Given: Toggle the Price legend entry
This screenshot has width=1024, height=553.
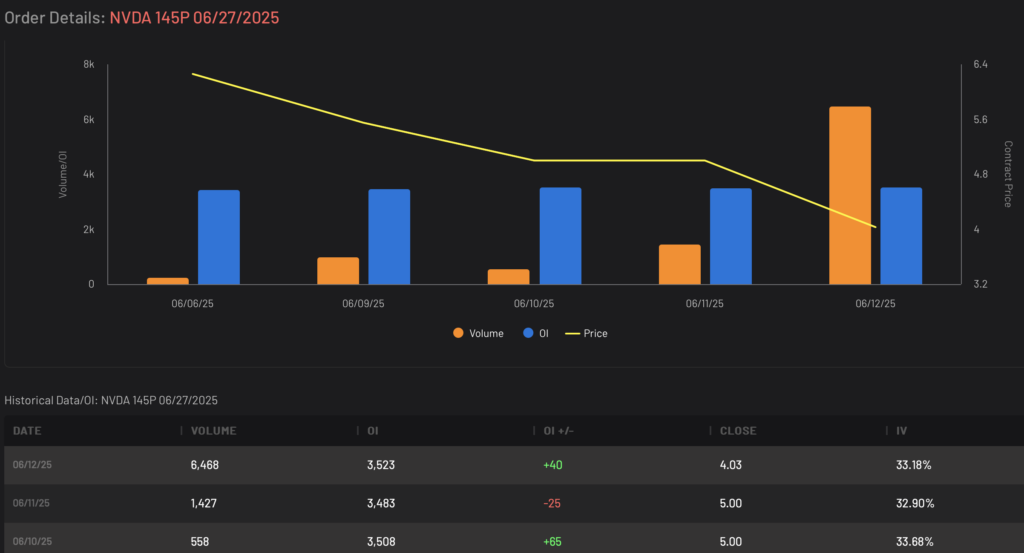Looking at the screenshot, I should pyautogui.click(x=586, y=333).
